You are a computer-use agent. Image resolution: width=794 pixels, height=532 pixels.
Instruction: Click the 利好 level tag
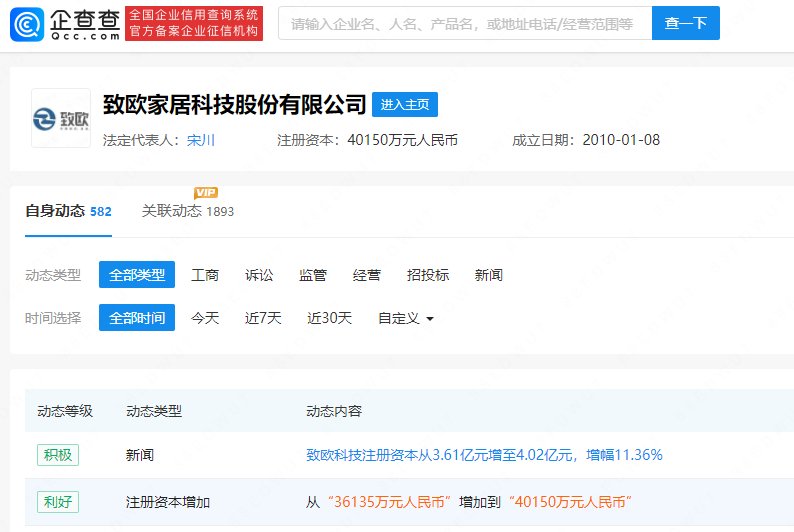[x=58, y=502]
